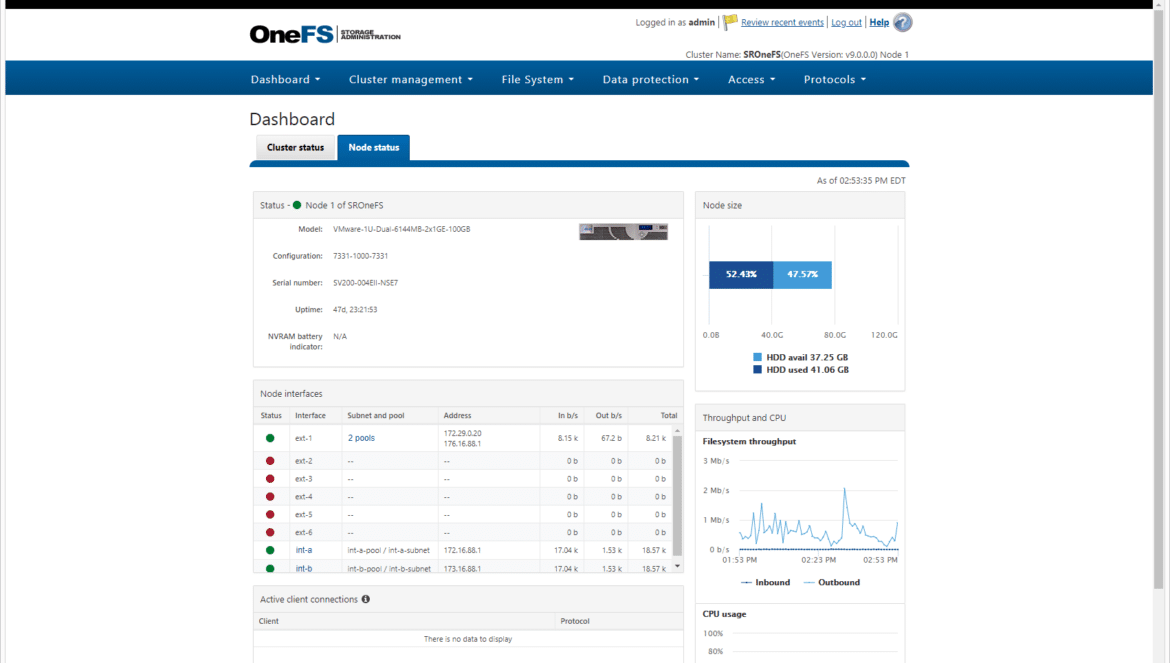Click the HDD used 52.43% bar segment

coord(741,274)
